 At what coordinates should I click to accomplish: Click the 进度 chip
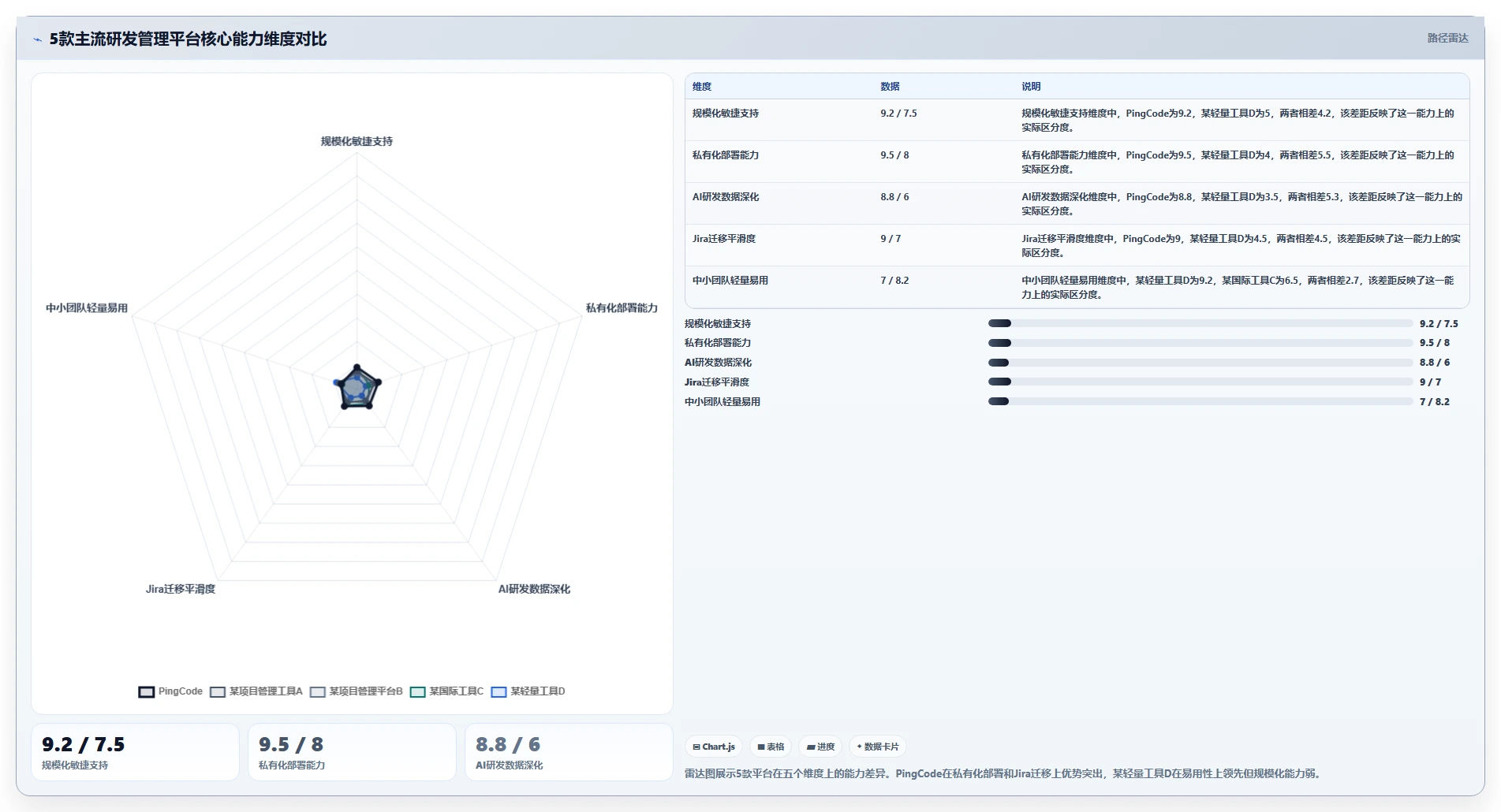(820, 747)
